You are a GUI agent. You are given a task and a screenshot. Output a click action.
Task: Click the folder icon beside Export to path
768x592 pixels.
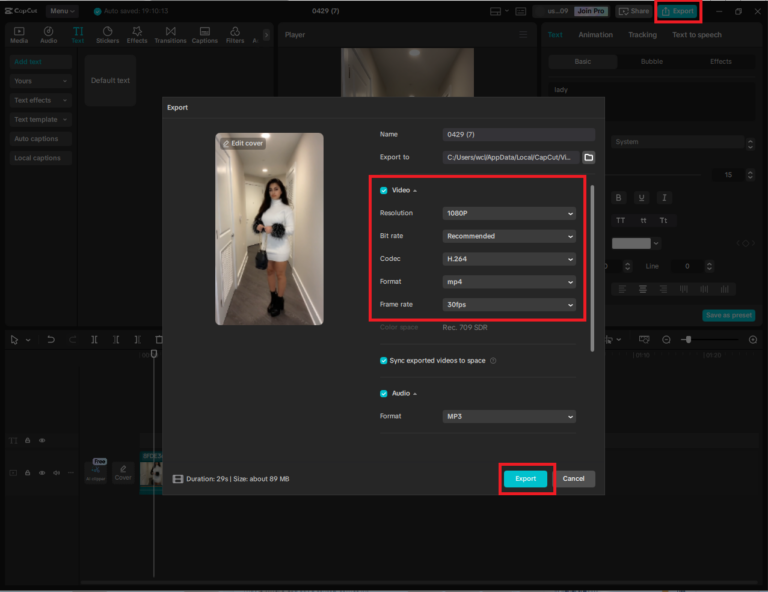pos(589,157)
